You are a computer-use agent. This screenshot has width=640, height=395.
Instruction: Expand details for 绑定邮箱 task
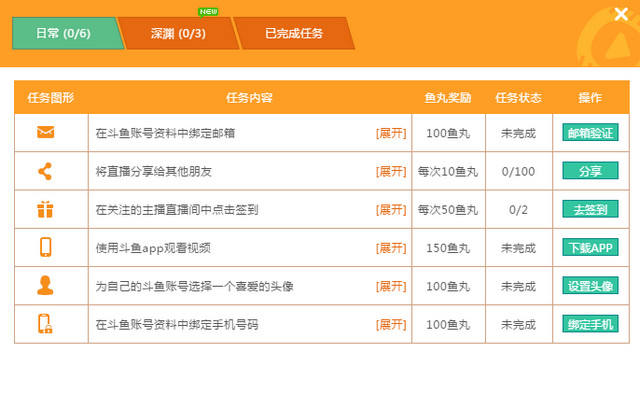(x=391, y=133)
